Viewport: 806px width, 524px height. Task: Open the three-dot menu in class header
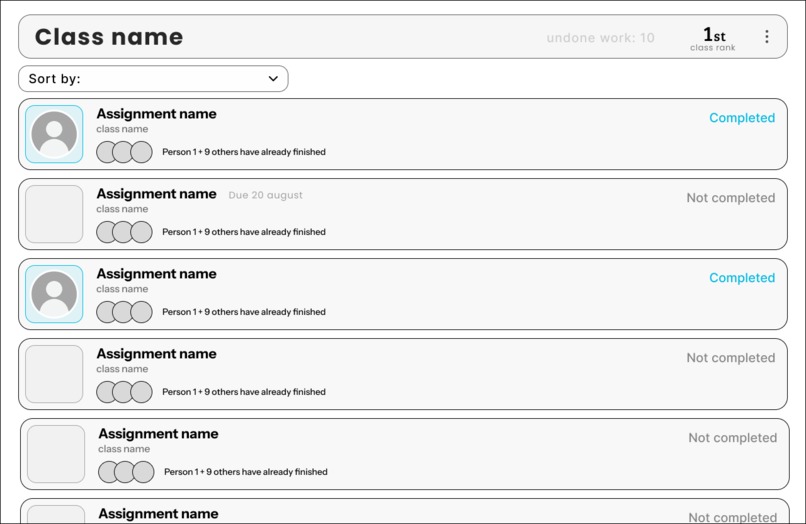click(x=766, y=37)
